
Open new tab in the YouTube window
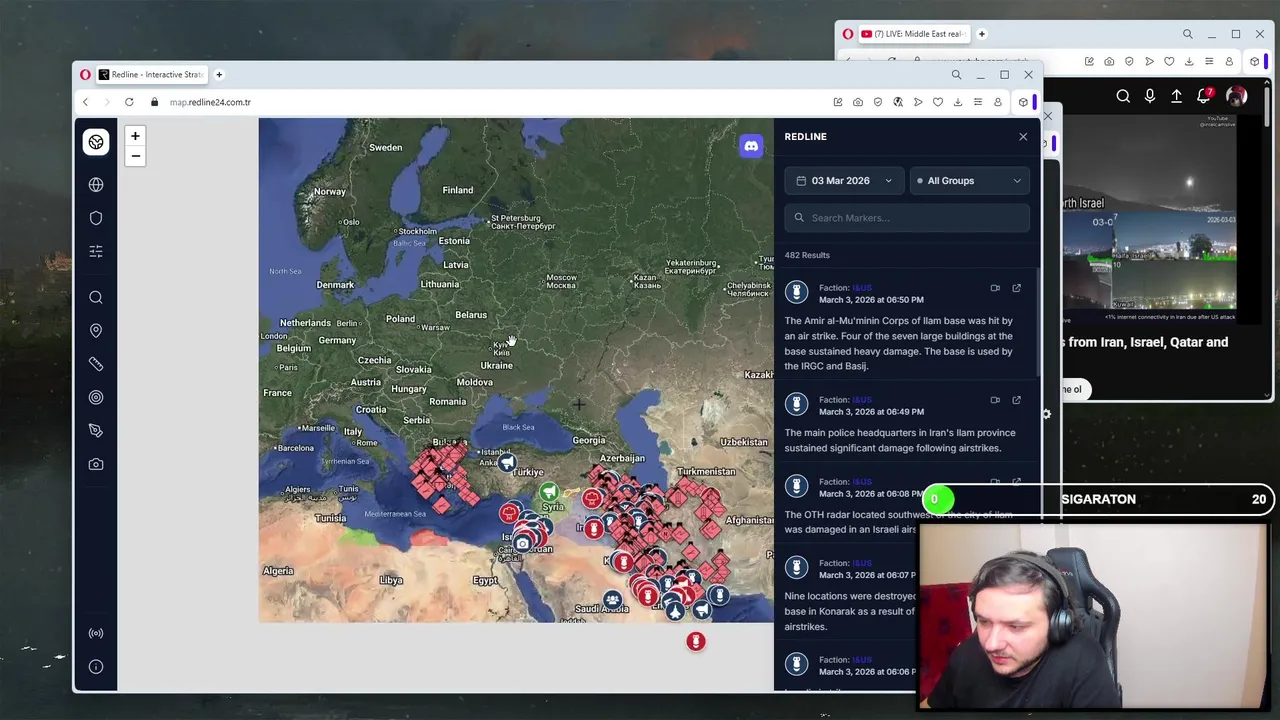(x=982, y=34)
